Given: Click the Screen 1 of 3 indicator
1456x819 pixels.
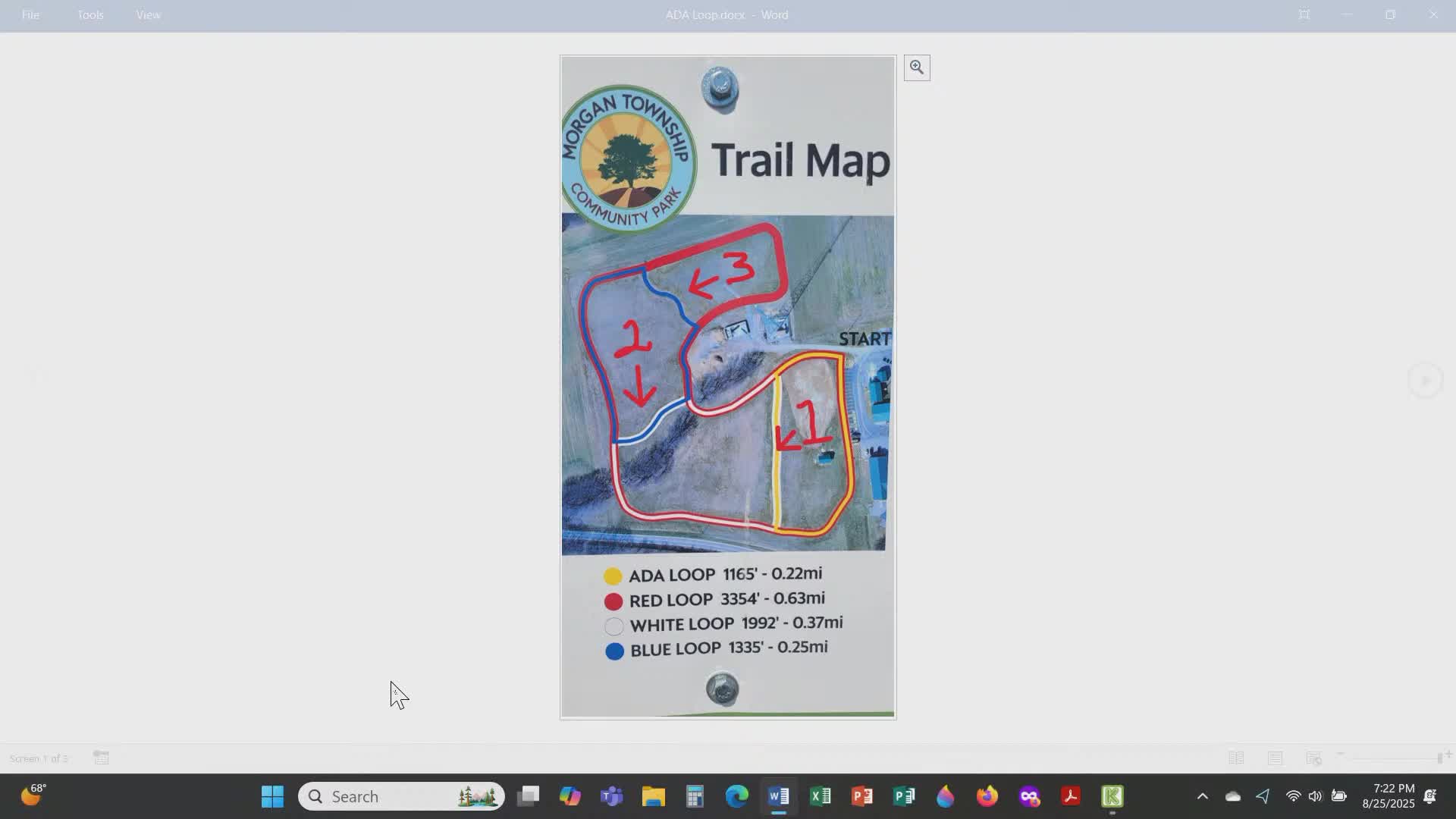Looking at the screenshot, I should pos(39,758).
